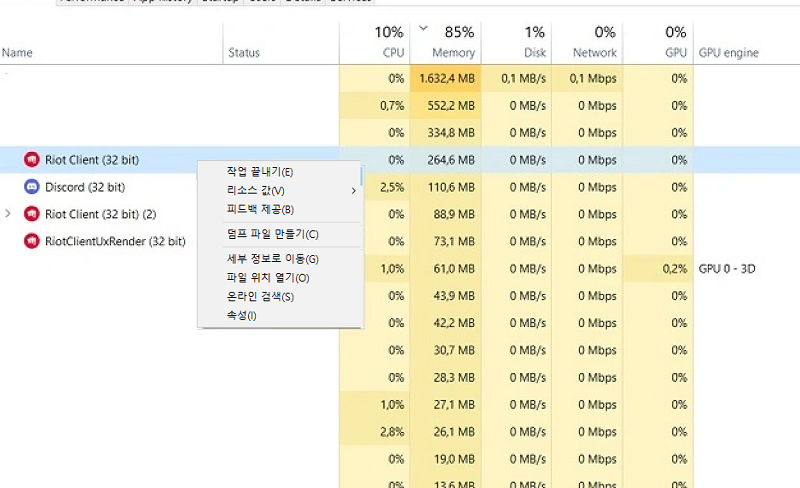Sort by the CPU column header

[393, 53]
